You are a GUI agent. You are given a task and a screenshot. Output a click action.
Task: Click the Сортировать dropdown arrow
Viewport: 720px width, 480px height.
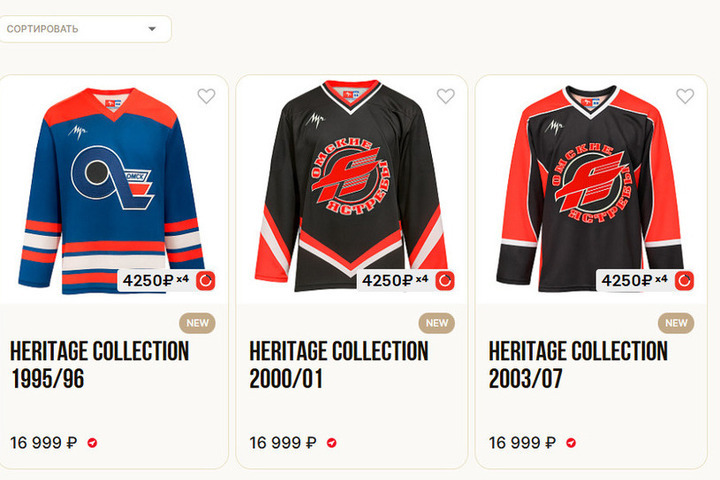coord(152,29)
